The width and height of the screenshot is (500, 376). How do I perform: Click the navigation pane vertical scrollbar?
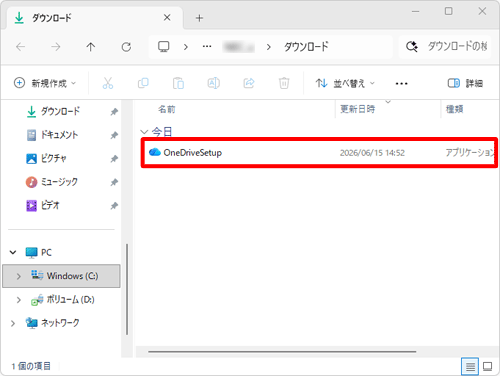[127, 289]
